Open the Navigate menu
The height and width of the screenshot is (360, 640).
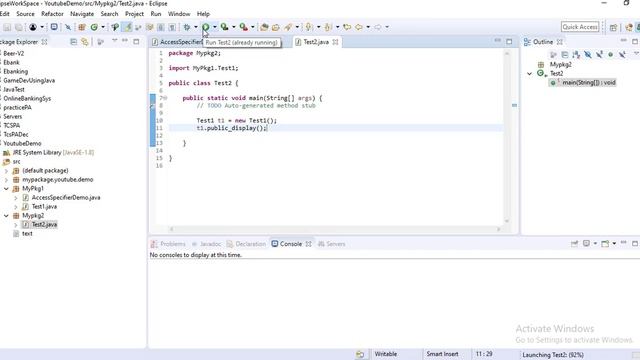(82, 14)
